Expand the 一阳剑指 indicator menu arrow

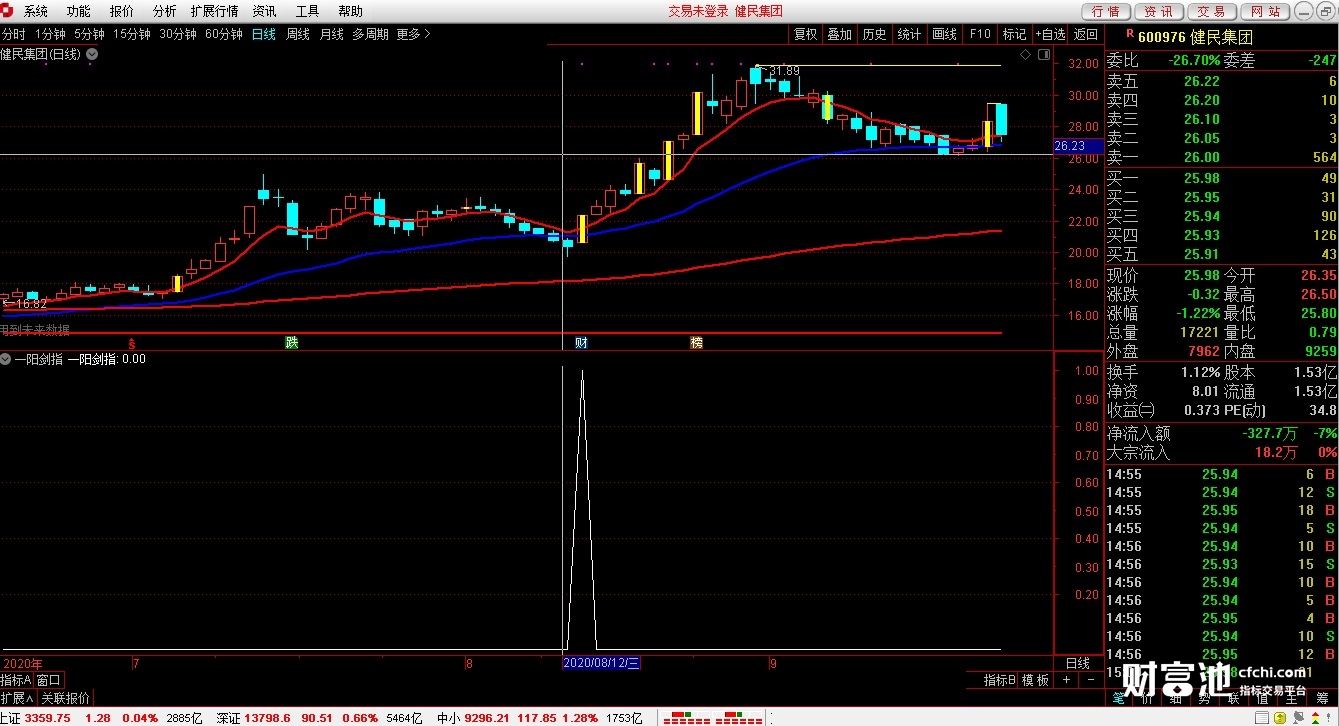(6, 359)
